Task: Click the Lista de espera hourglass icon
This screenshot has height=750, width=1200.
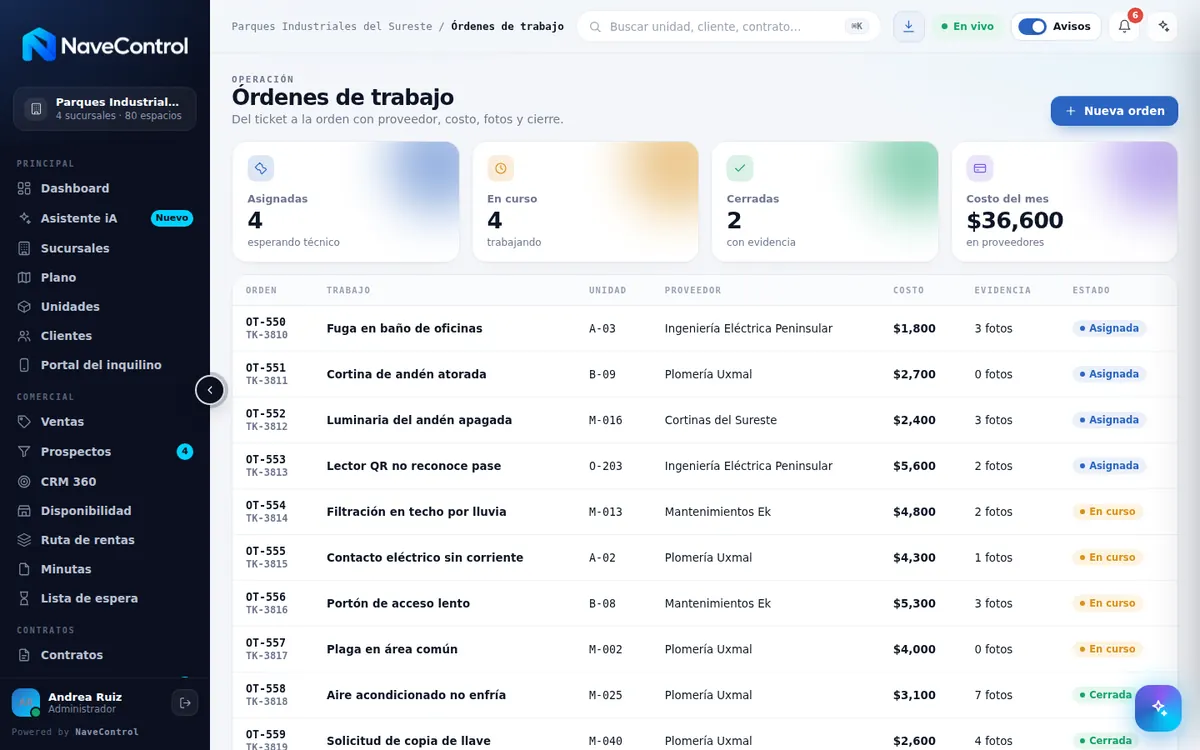Action: (x=25, y=598)
